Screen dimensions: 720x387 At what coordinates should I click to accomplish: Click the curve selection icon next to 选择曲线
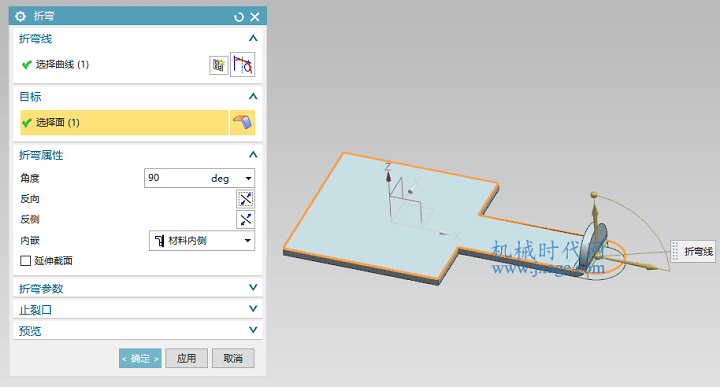click(242, 65)
